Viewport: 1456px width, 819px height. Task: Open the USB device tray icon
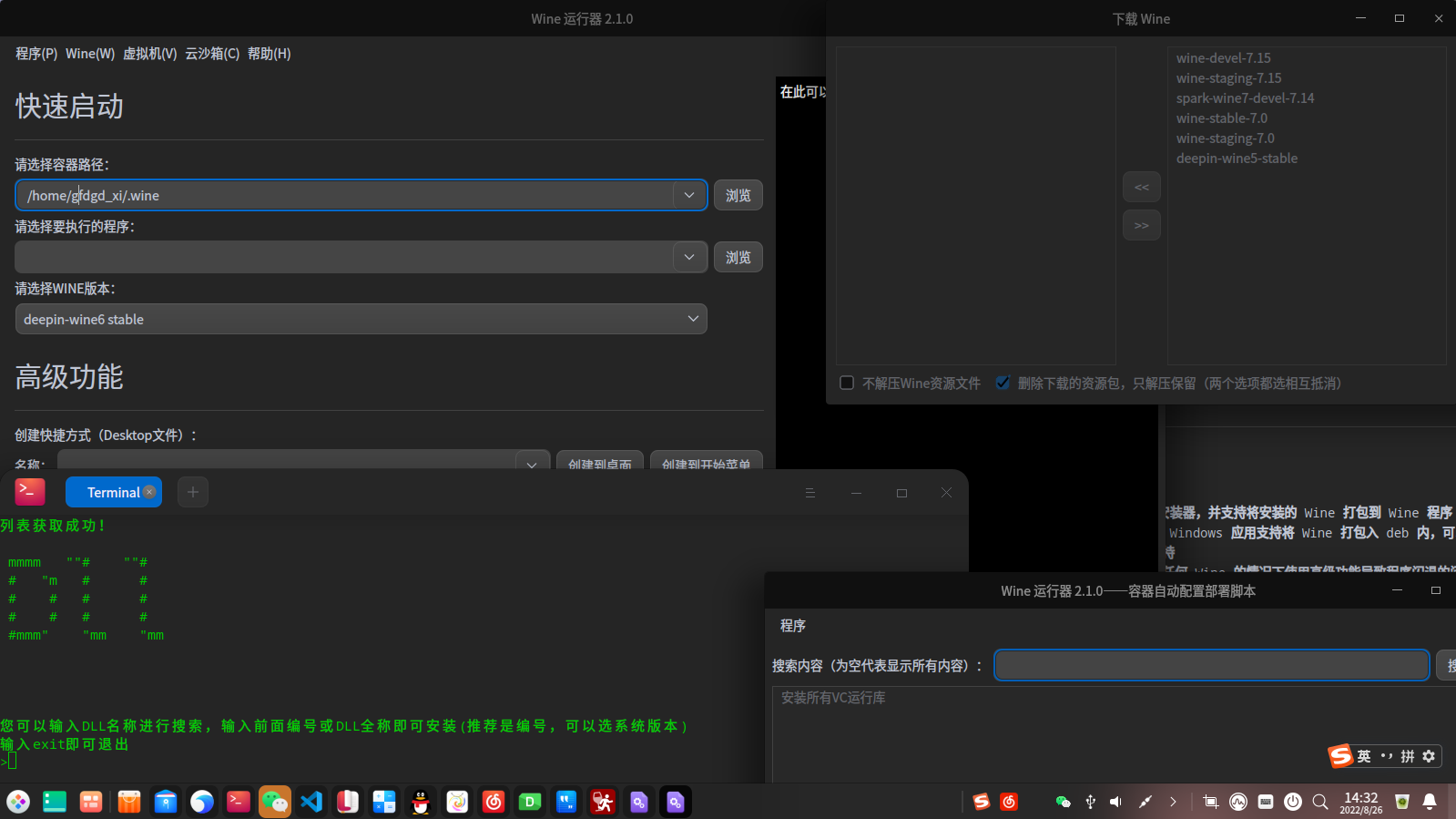point(1090,802)
